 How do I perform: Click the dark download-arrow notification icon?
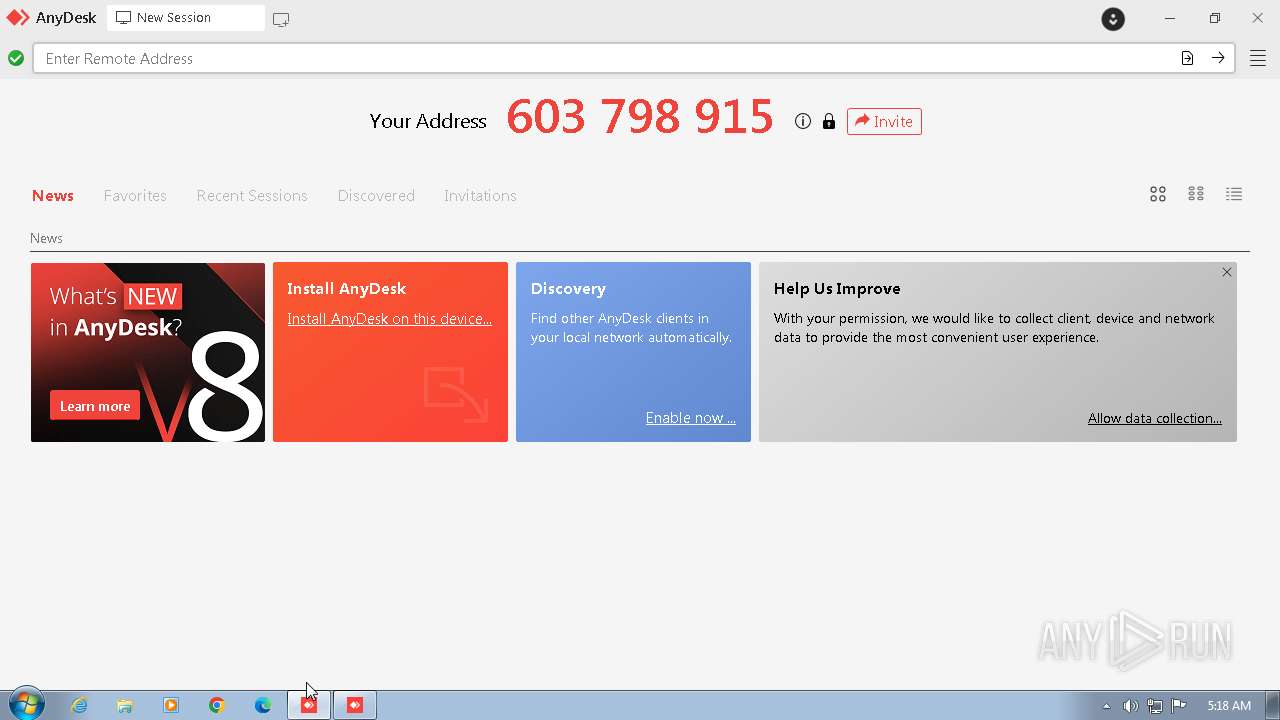[x=1113, y=19]
